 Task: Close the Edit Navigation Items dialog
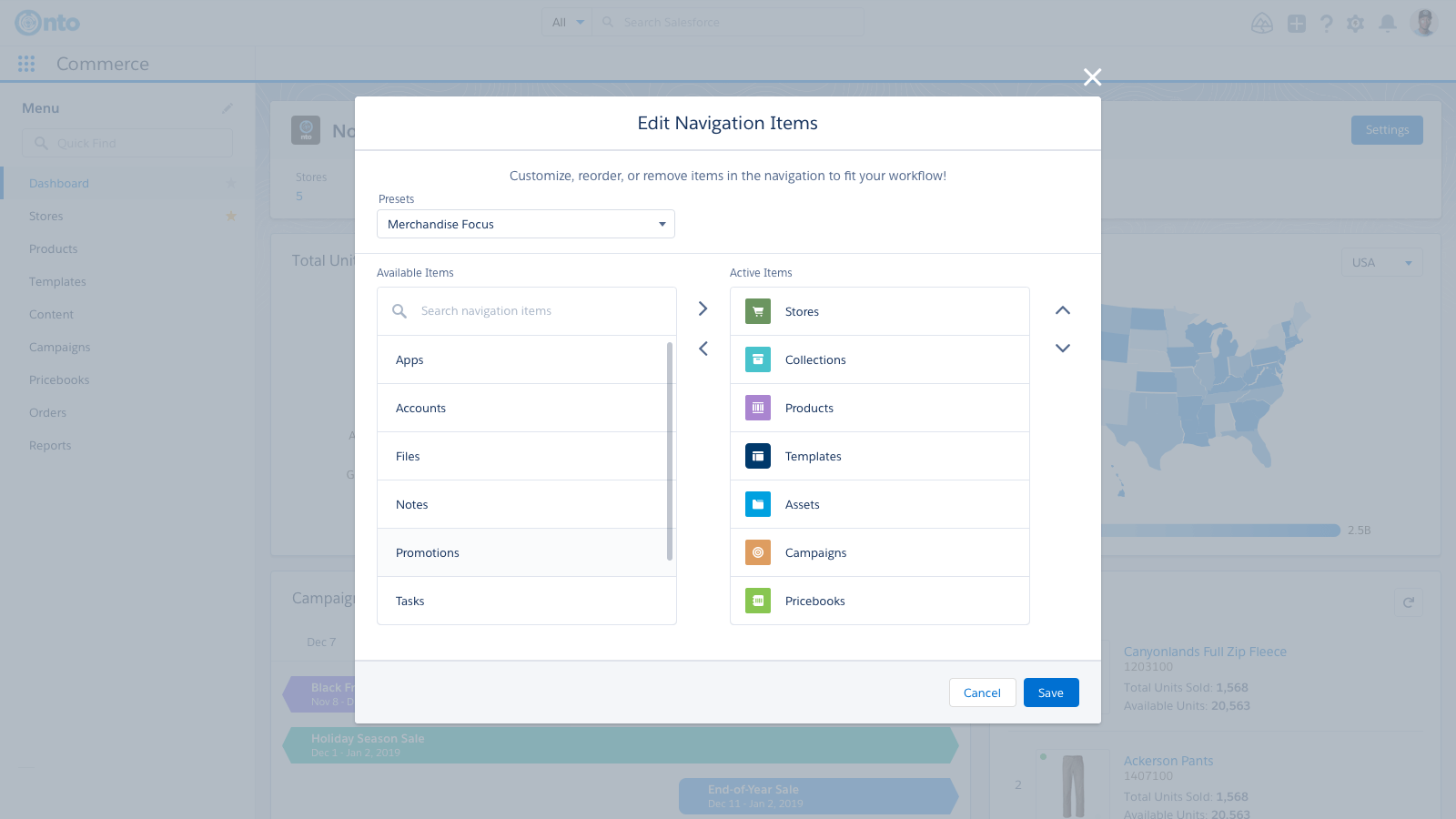tap(1092, 77)
